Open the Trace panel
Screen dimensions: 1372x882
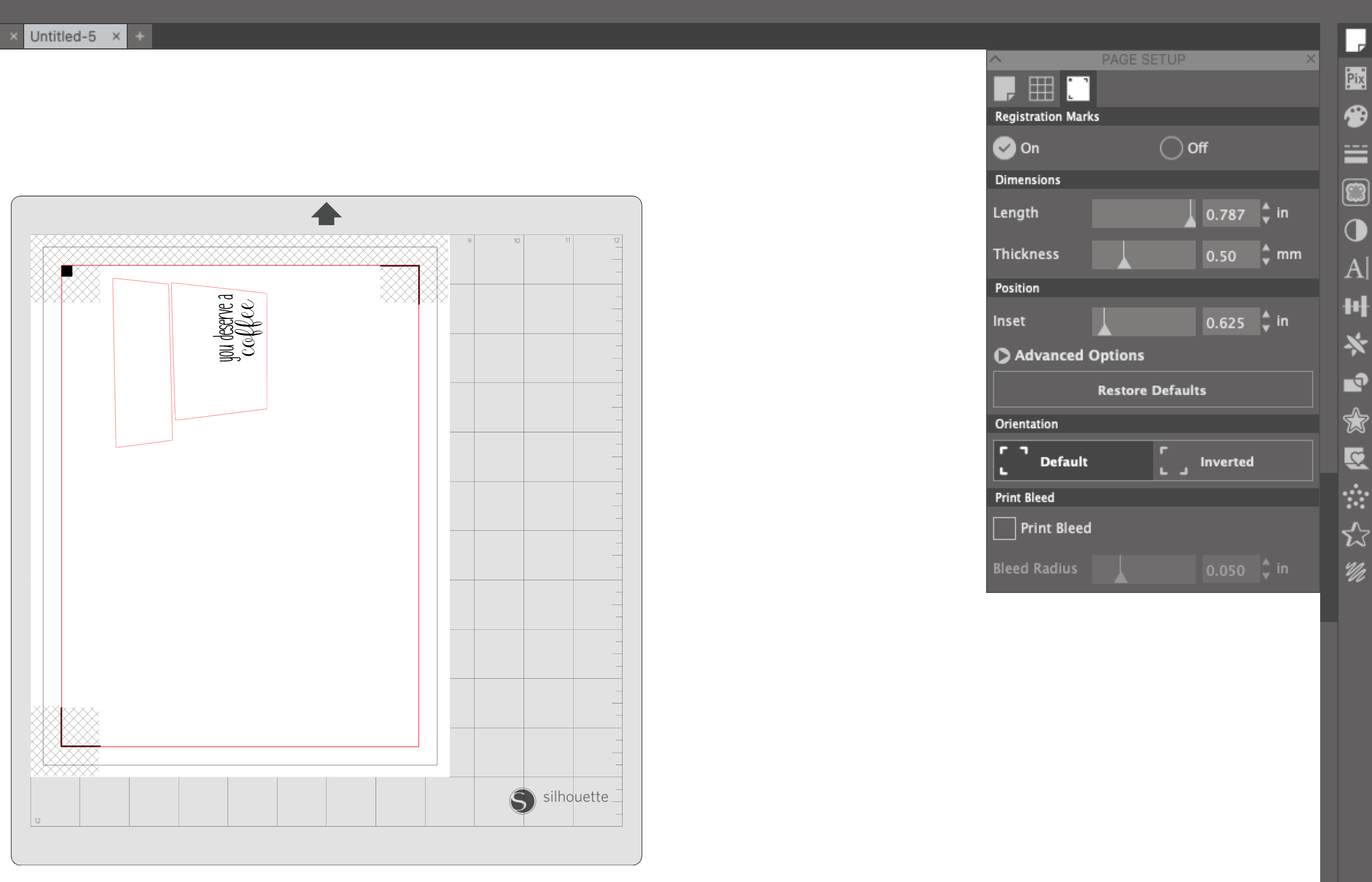1356,192
